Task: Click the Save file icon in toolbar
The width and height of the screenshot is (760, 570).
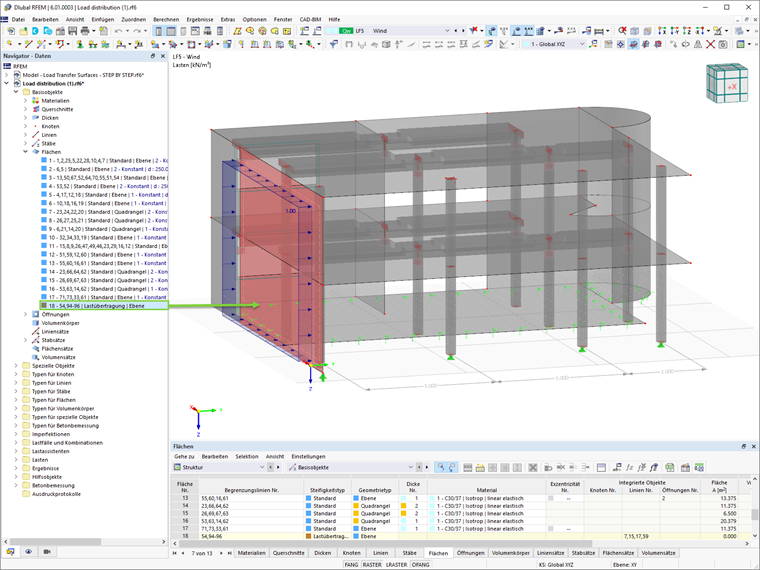Action: [x=73, y=31]
